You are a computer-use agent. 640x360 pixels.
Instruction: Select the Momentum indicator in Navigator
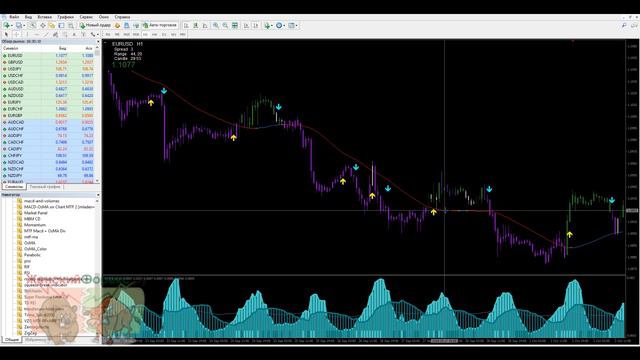pos(35,225)
